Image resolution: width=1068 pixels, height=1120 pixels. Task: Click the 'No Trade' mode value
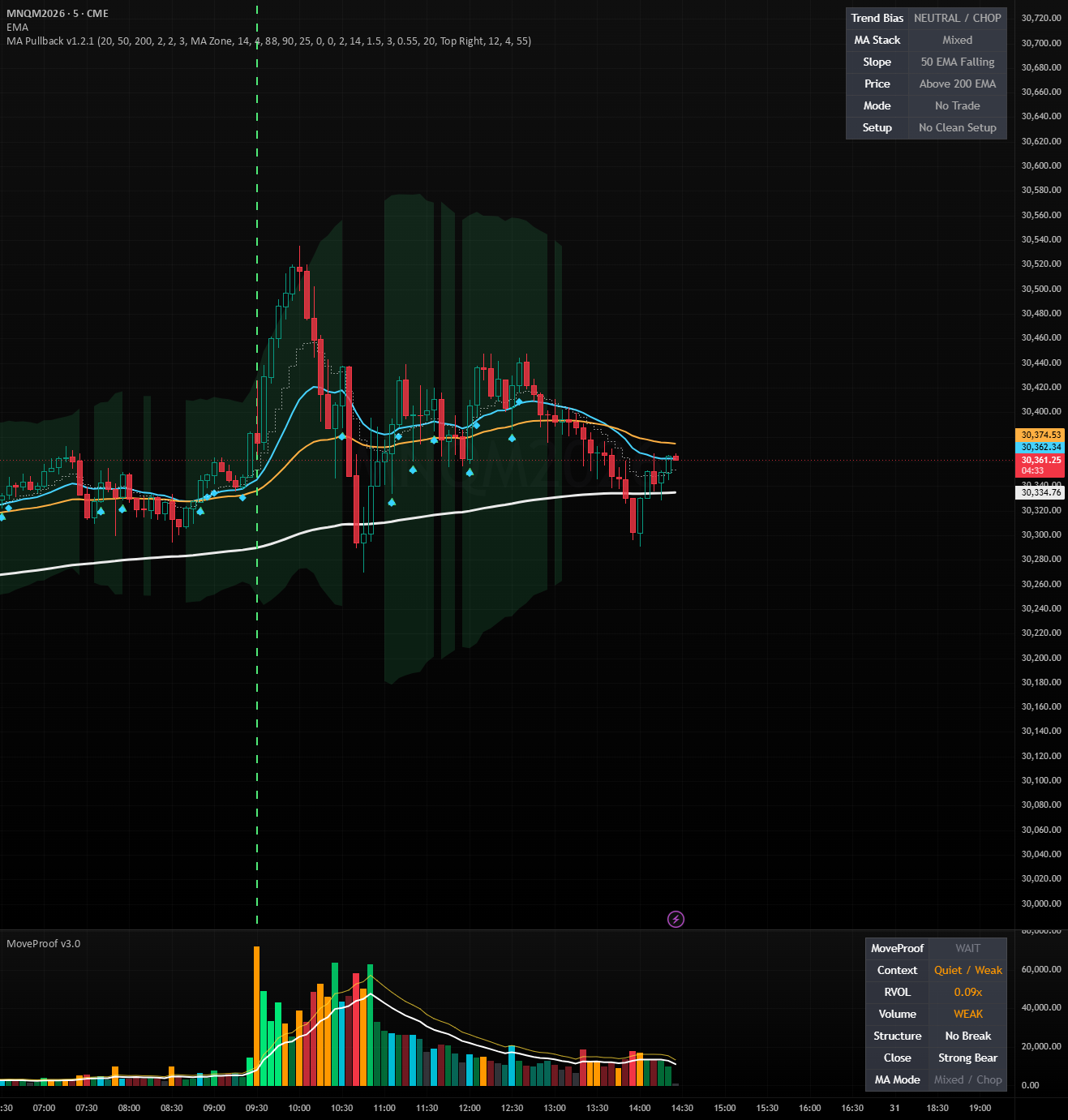[x=958, y=105]
